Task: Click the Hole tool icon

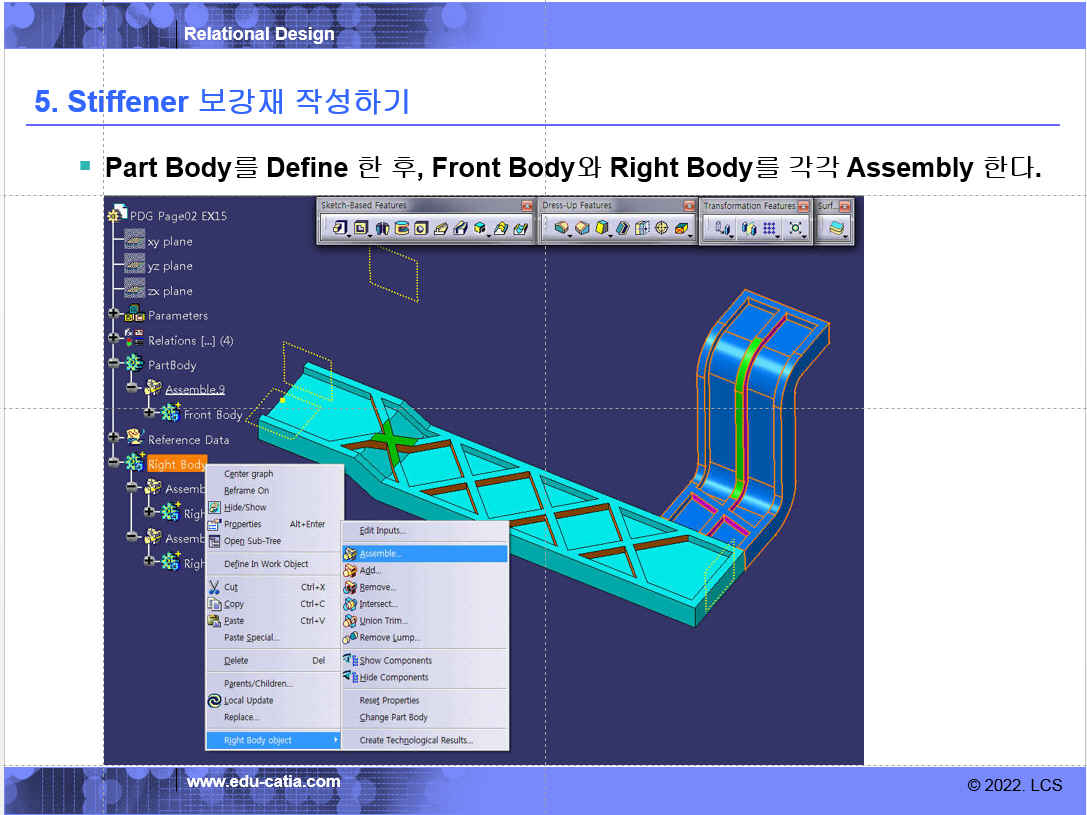Action: point(422,229)
